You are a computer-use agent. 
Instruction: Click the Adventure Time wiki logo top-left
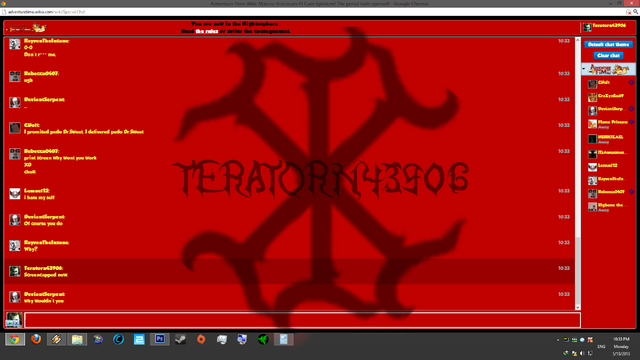pos(27,28)
